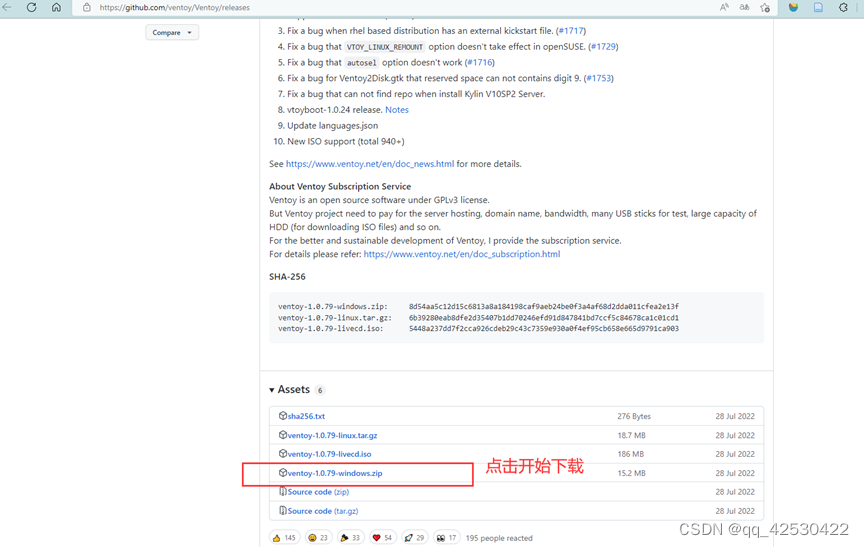This screenshot has width=864, height=547.
Task: Click the windows.zip hash line in code block
Action: tap(478, 306)
